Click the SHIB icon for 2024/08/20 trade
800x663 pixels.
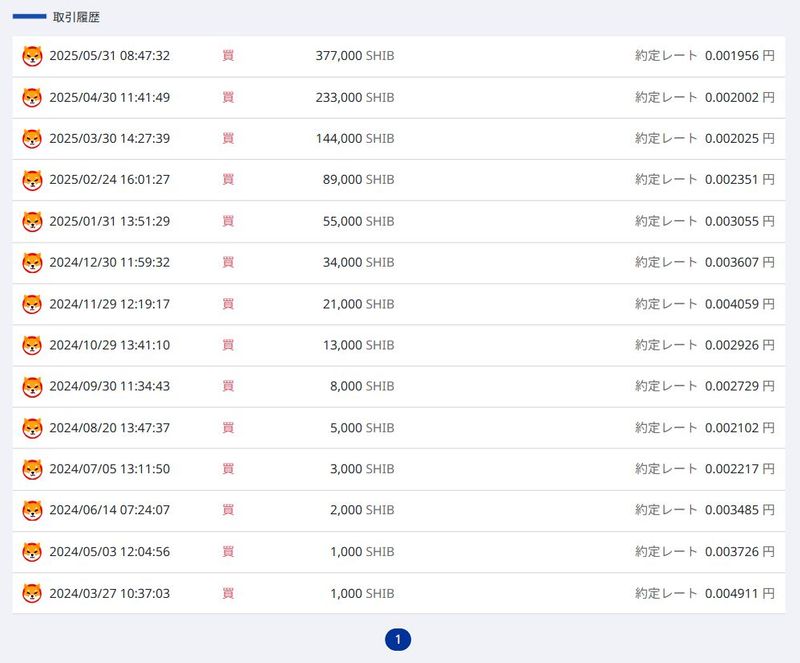[x=32, y=428]
